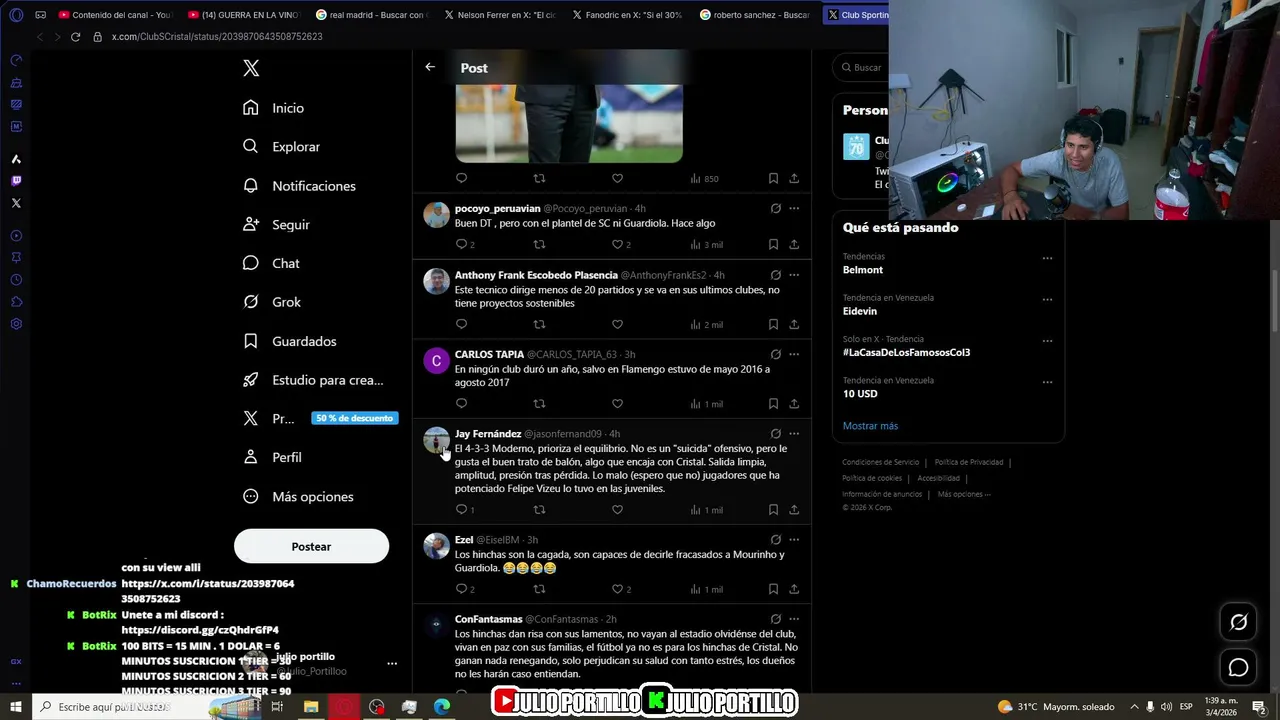Switch to GUERRA EN LA VINO YouTube tab
1280x720 pixels.
pyautogui.click(x=244, y=15)
